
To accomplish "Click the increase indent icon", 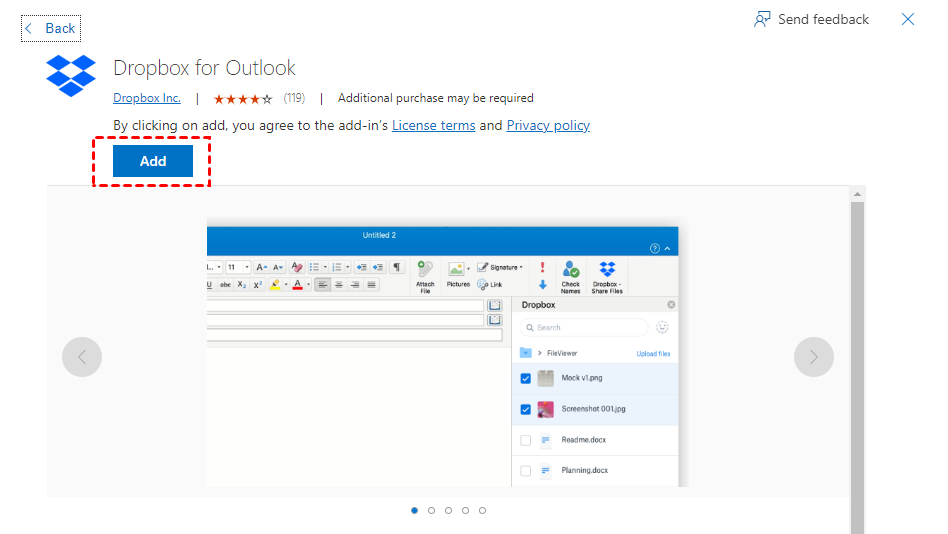I will pos(378,267).
